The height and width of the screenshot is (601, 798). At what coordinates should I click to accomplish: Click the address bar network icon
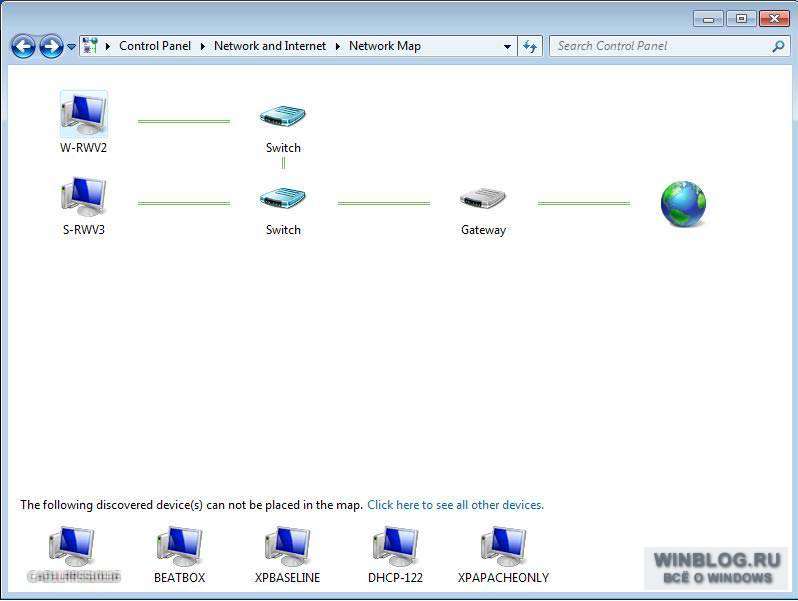point(90,46)
